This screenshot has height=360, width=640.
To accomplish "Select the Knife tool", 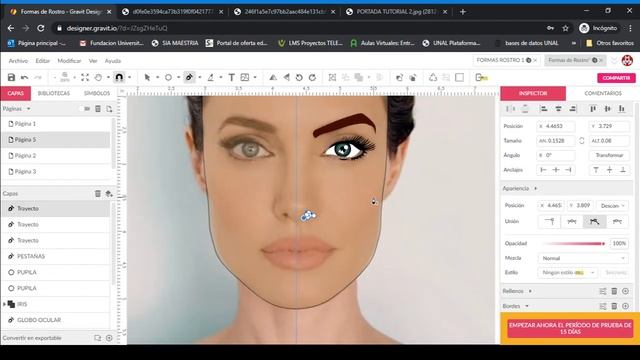I will (x=211, y=78).
